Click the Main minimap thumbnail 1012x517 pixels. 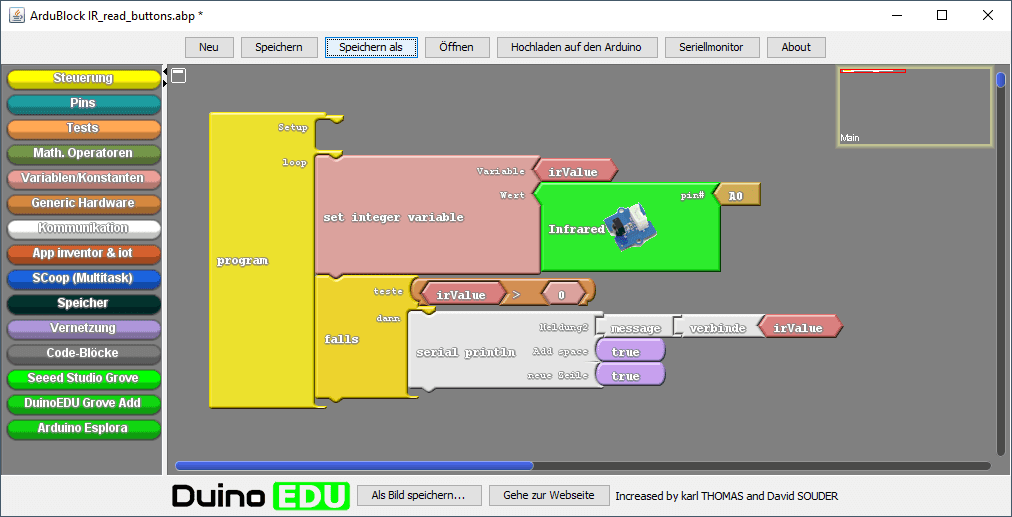pyautogui.click(x=914, y=107)
